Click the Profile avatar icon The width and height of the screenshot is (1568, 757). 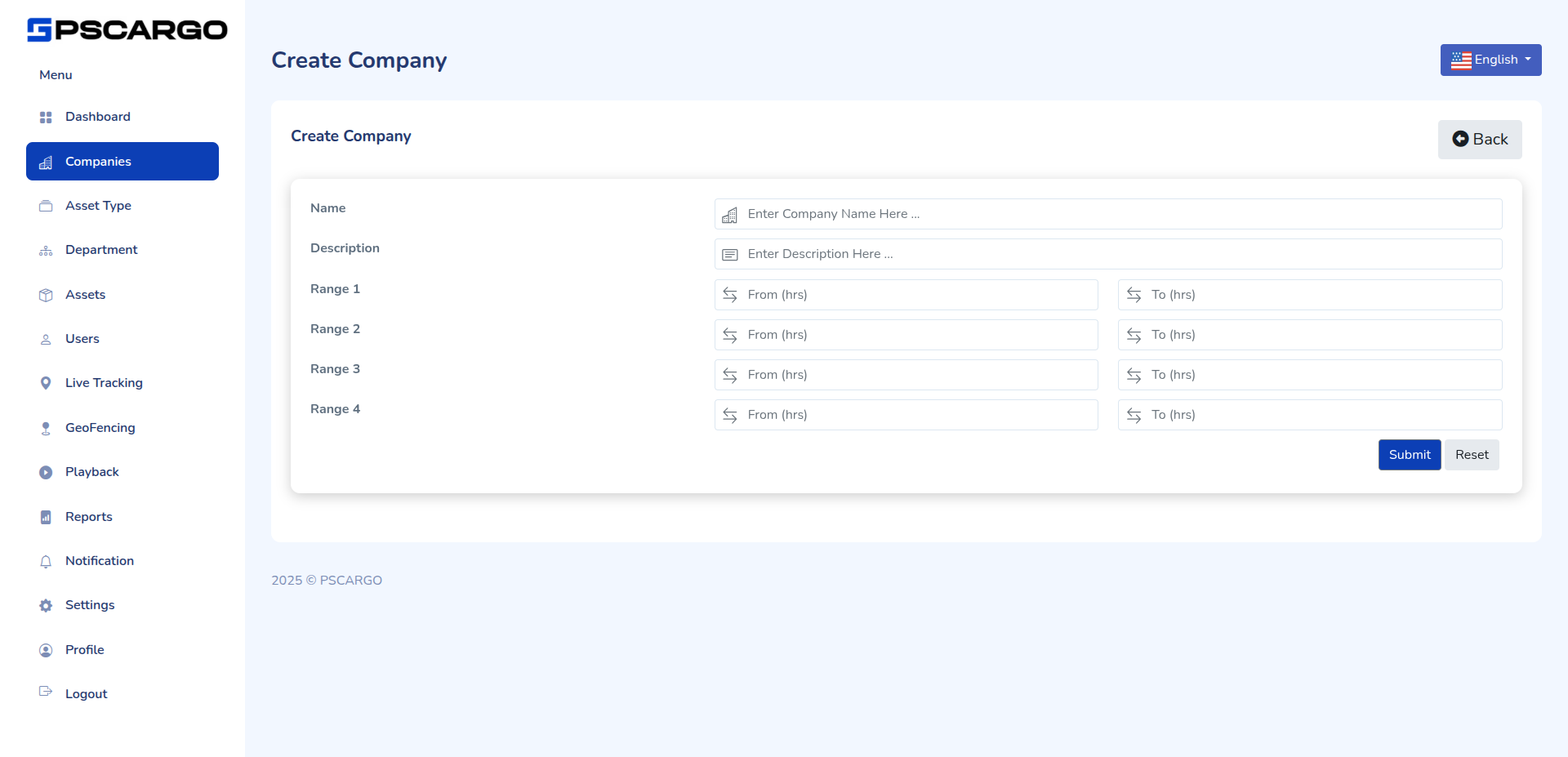(46, 649)
